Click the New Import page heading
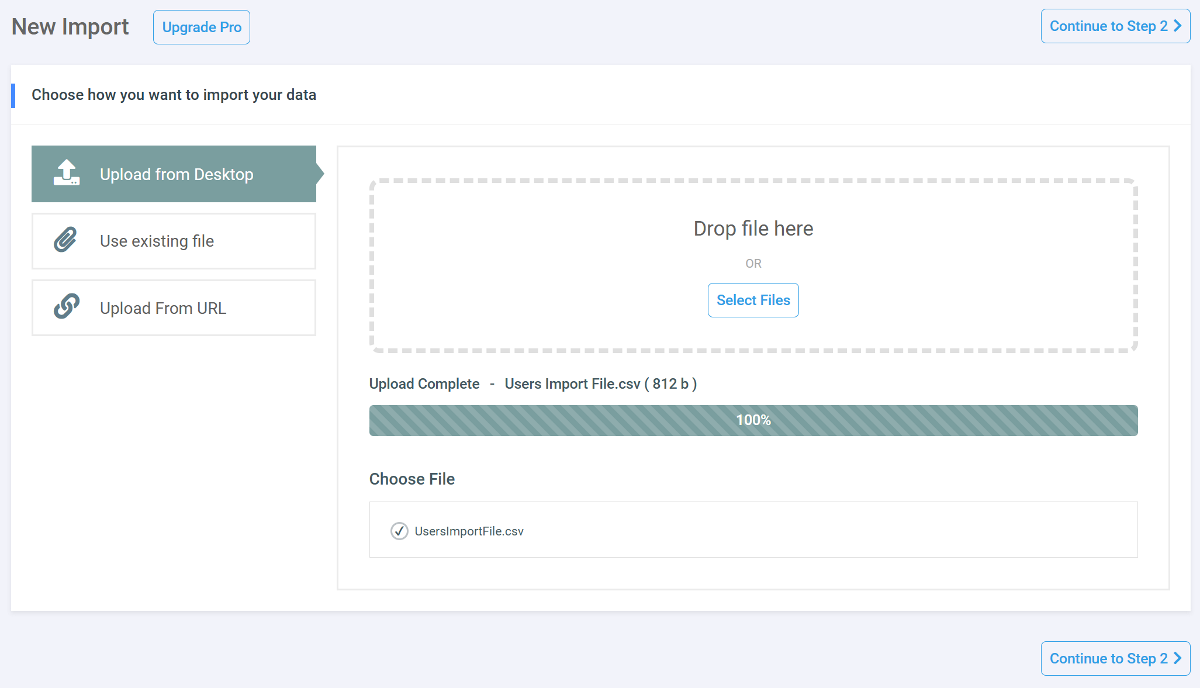Image resolution: width=1200 pixels, height=688 pixels. [70, 27]
